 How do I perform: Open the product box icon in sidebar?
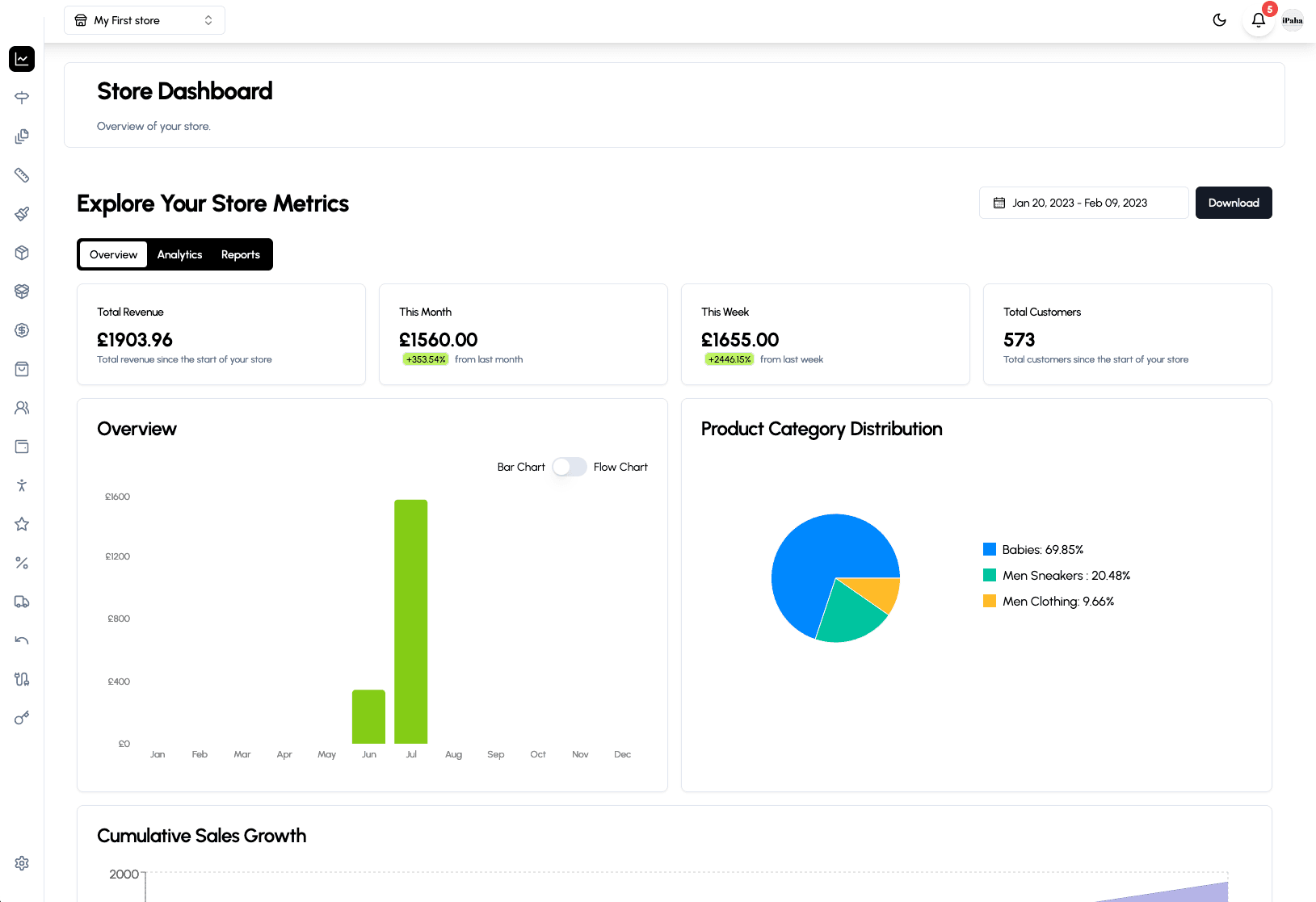coord(22,253)
